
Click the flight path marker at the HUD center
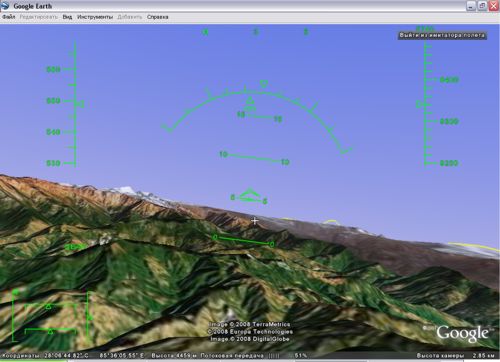250,196
